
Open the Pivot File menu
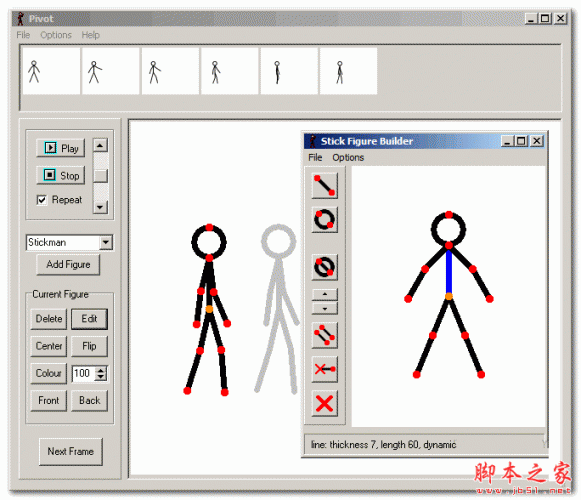[x=23, y=35]
